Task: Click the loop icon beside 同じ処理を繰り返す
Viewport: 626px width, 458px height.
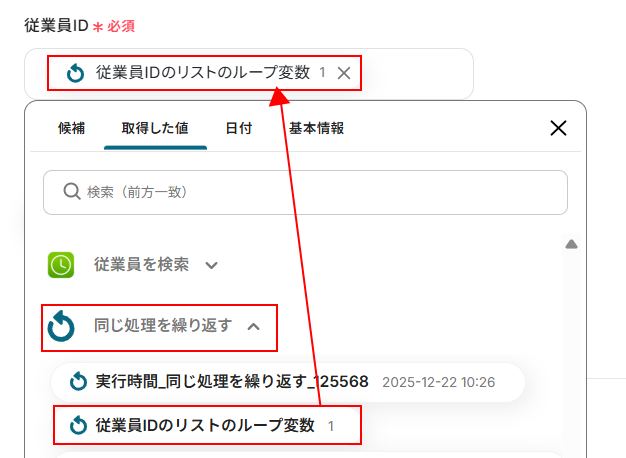Action: coord(61,327)
